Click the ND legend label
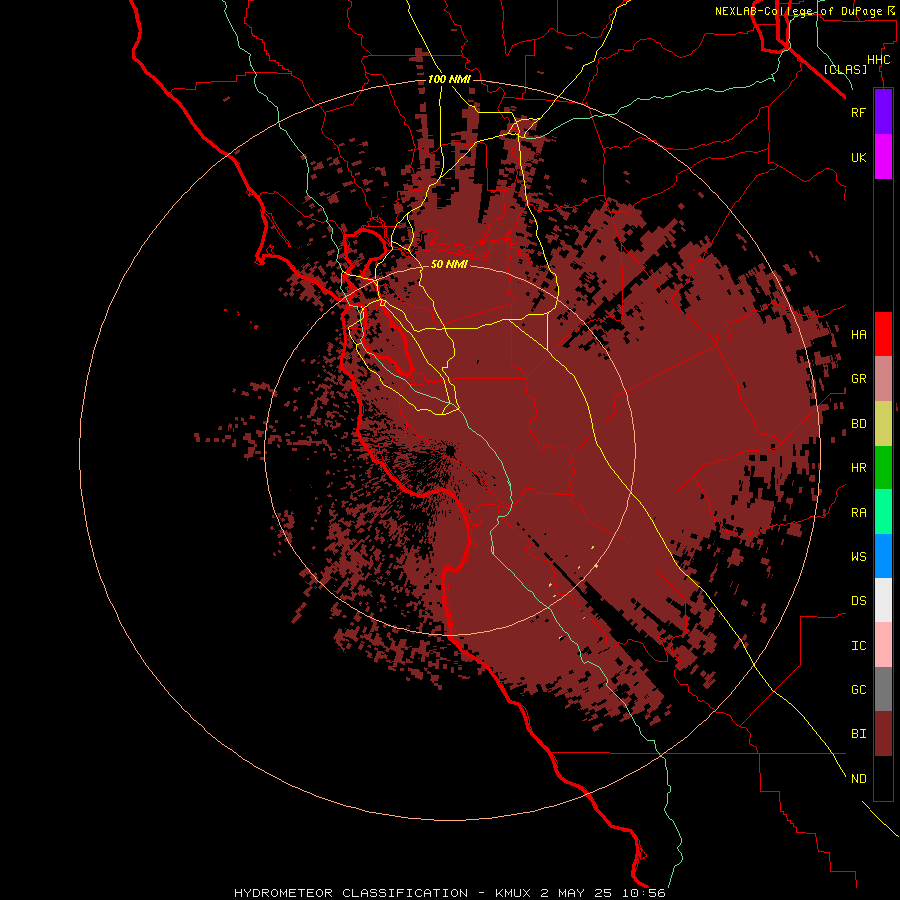This screenshot has height=900, width=900. click(x=858, y=779)
